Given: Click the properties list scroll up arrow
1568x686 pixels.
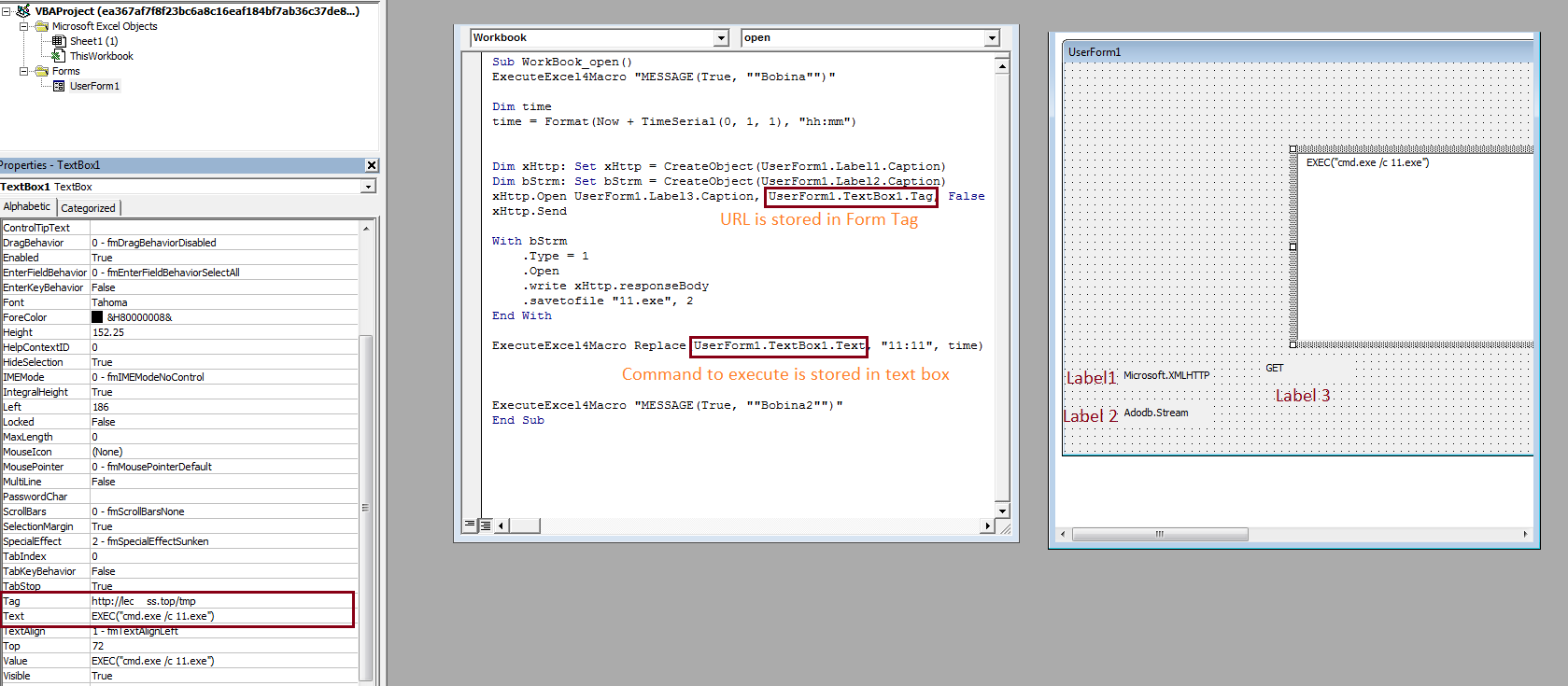Looking at the screenshot, I should pos(366,229).
